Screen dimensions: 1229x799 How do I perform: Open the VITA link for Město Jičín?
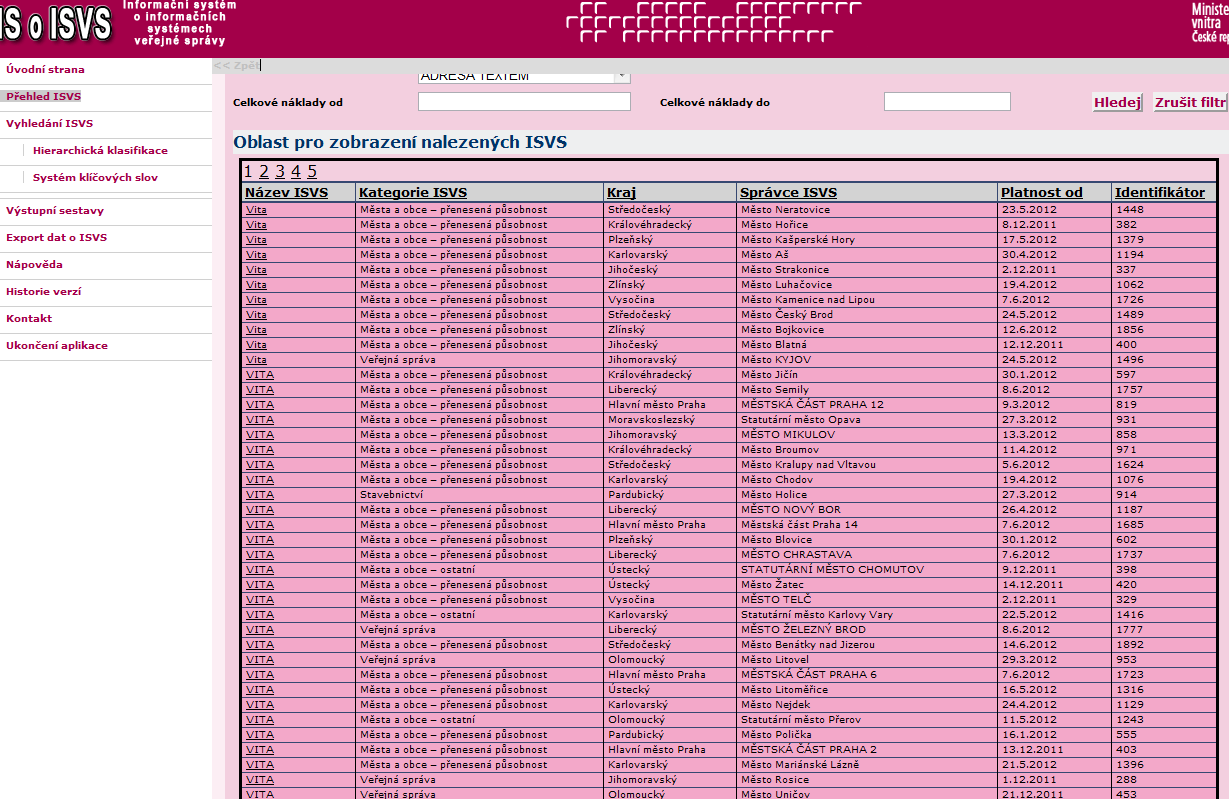click(260, 375)
